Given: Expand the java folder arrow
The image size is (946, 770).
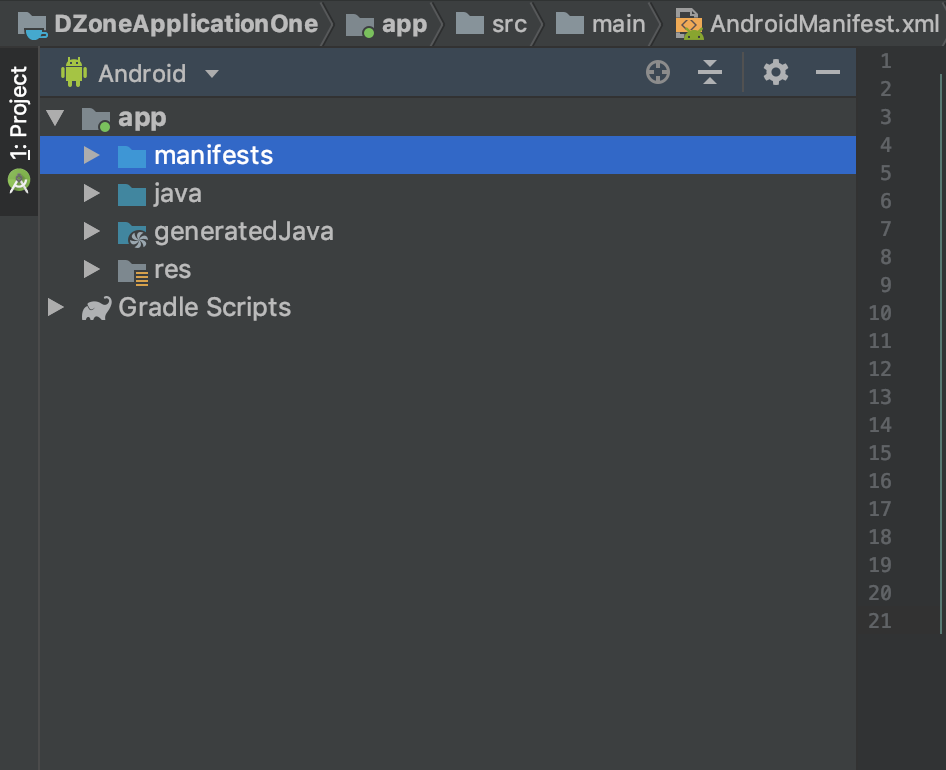Looking at the screenshot, I should point(92,194).
